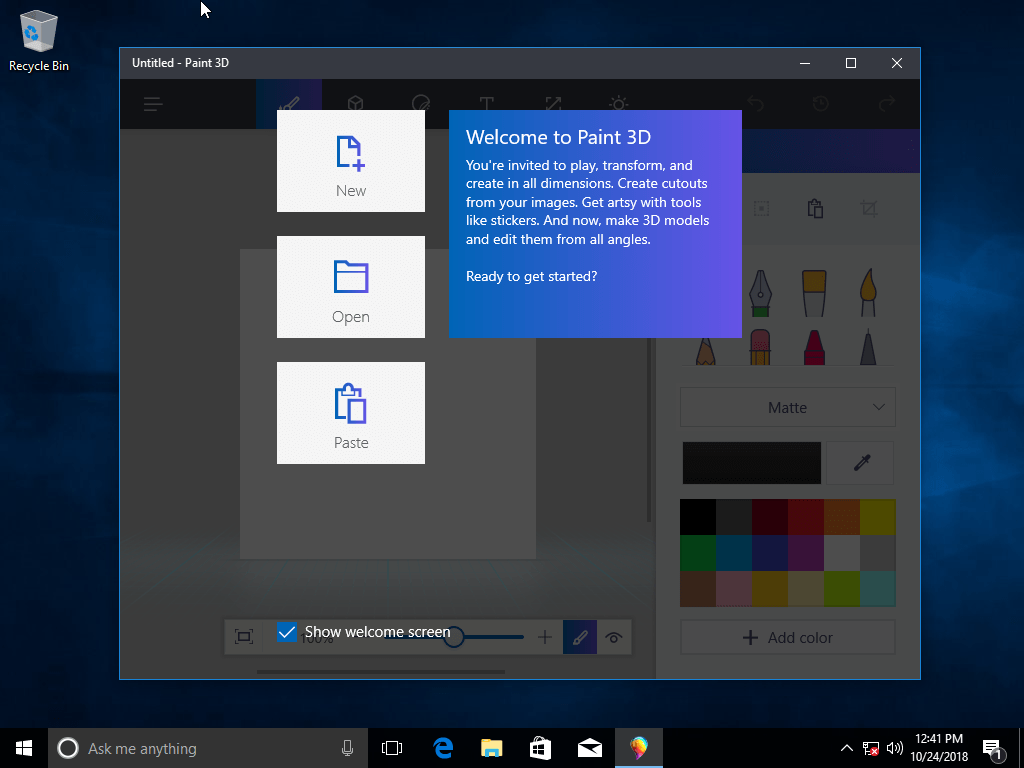Screen dimensions: 1024x768
Task: Expand the Matte material dropdown
Action: tap(788, 407)
